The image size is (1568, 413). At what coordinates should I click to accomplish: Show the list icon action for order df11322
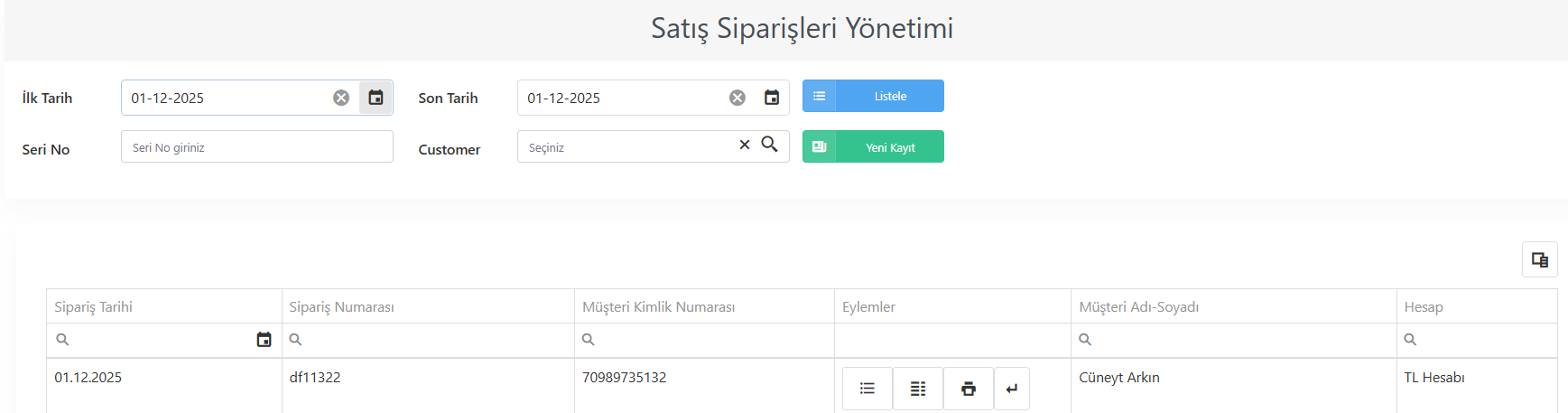(x=868, y=389)
